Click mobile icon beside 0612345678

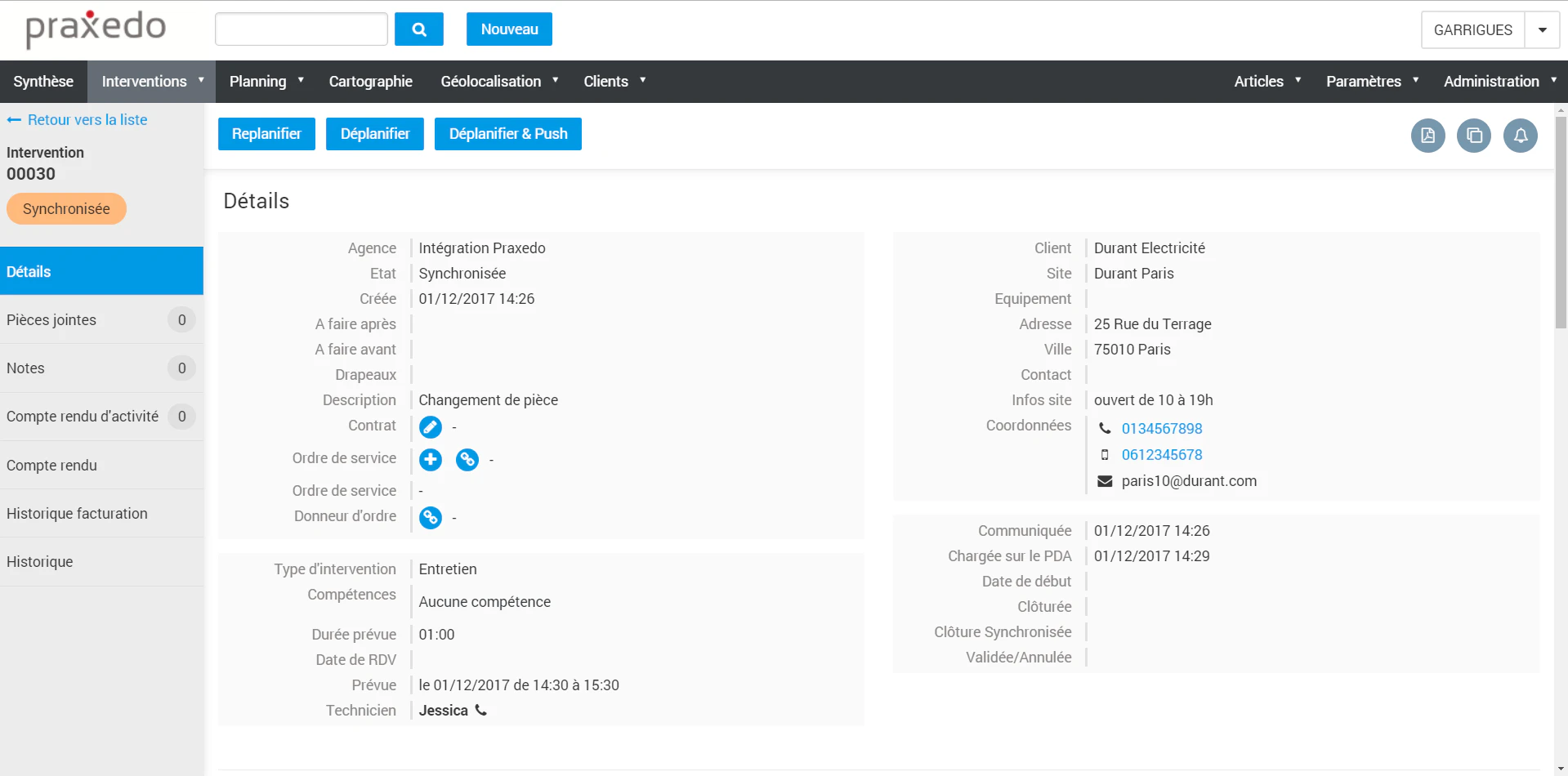(1105, 455)
